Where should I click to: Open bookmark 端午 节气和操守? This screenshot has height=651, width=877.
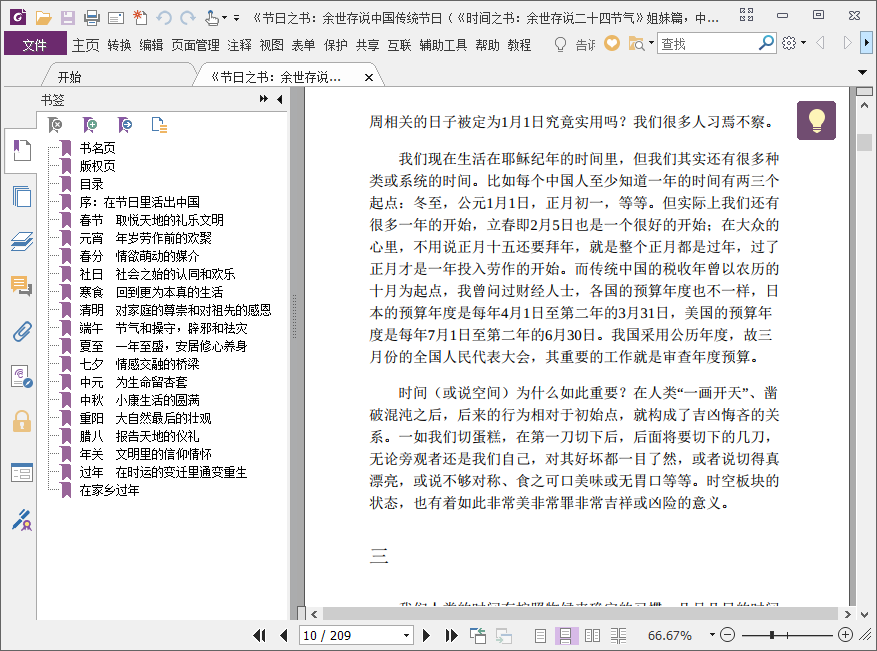163,328
